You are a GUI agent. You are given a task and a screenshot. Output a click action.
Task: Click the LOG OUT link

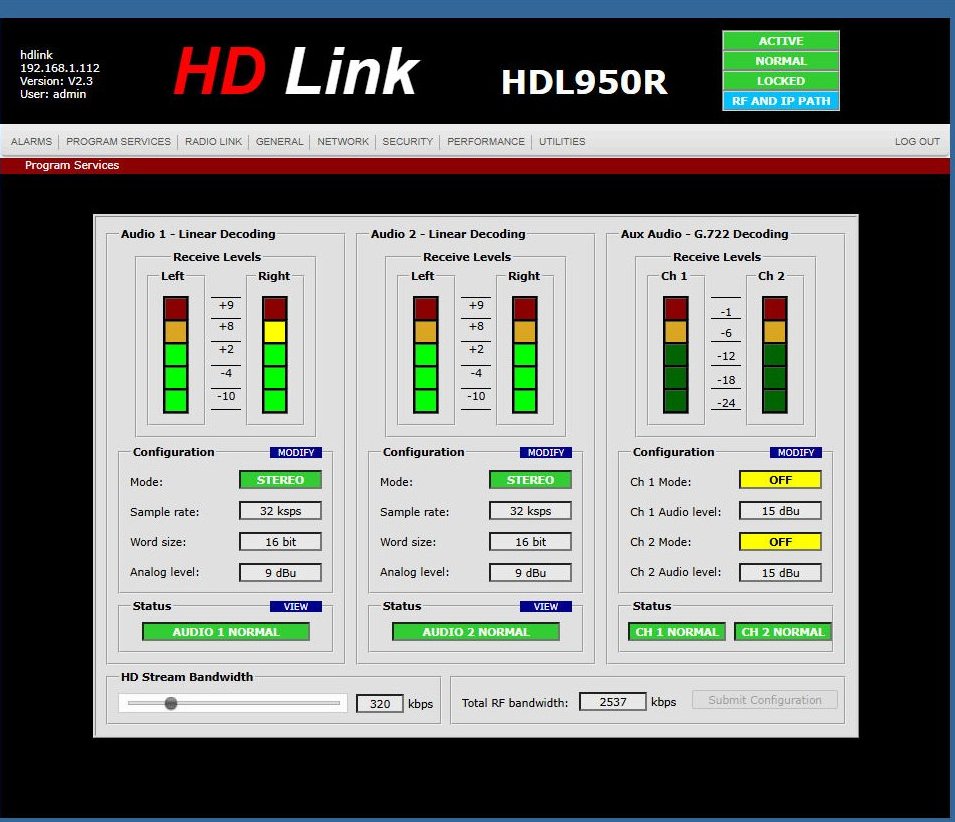(x=917, y=141)
